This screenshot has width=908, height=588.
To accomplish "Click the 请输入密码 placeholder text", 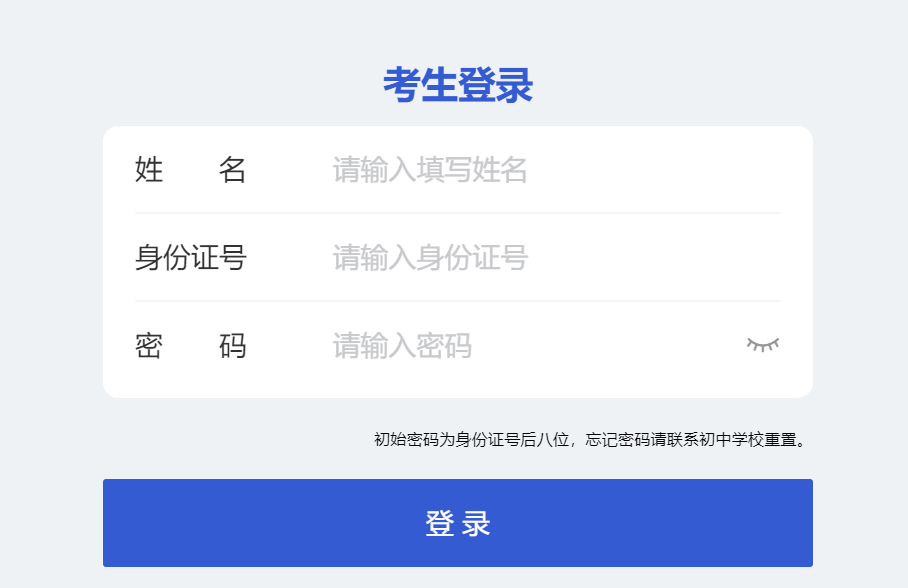I will click(x=402, y=346).
